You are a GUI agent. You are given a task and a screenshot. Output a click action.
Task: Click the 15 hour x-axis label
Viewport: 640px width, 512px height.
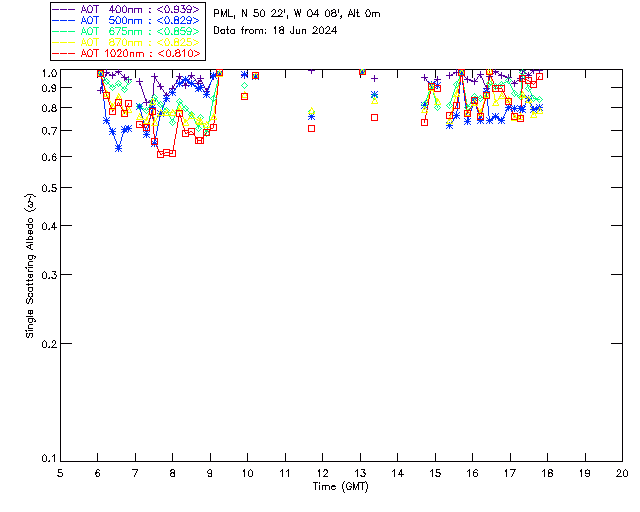point(435,473)
